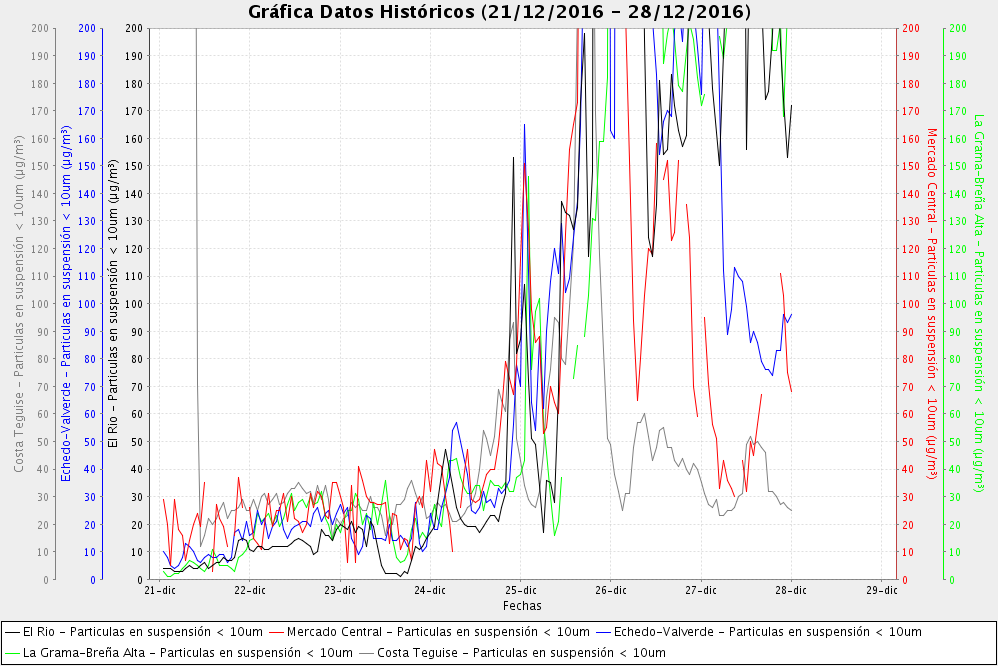Select the Echedo-Valverde legend entry text
The width and height of the screenshot is (998, 666).
click(767, 632)
